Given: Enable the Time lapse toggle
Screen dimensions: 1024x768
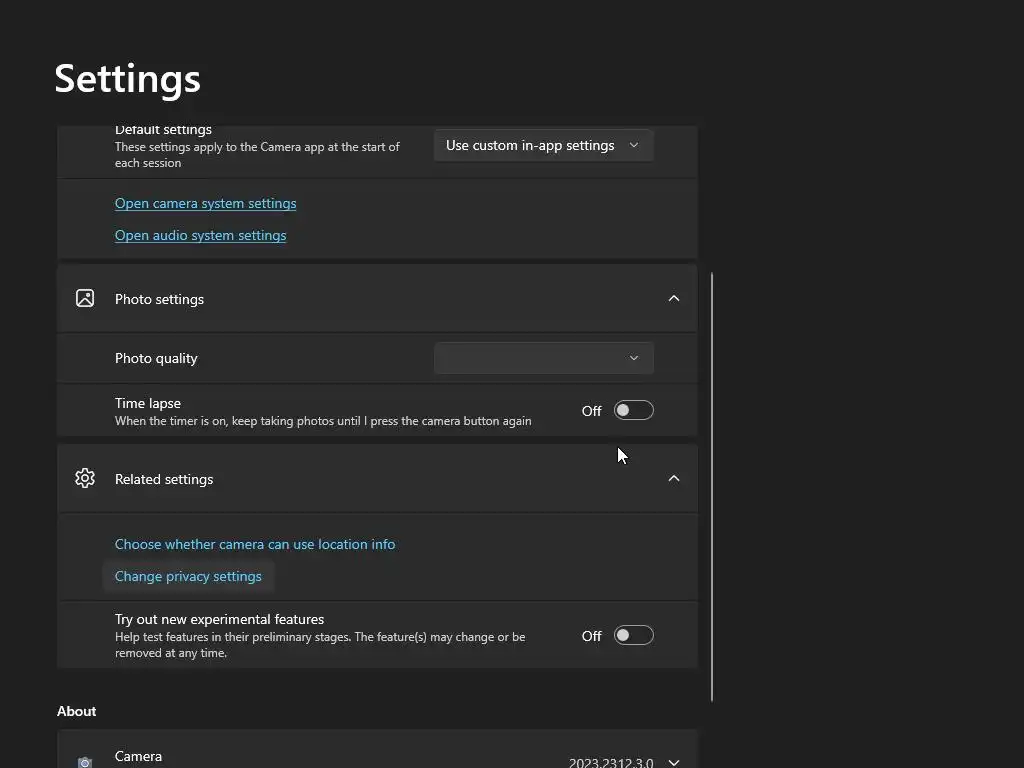Looking at the screenshot, I should click(633, 410).
